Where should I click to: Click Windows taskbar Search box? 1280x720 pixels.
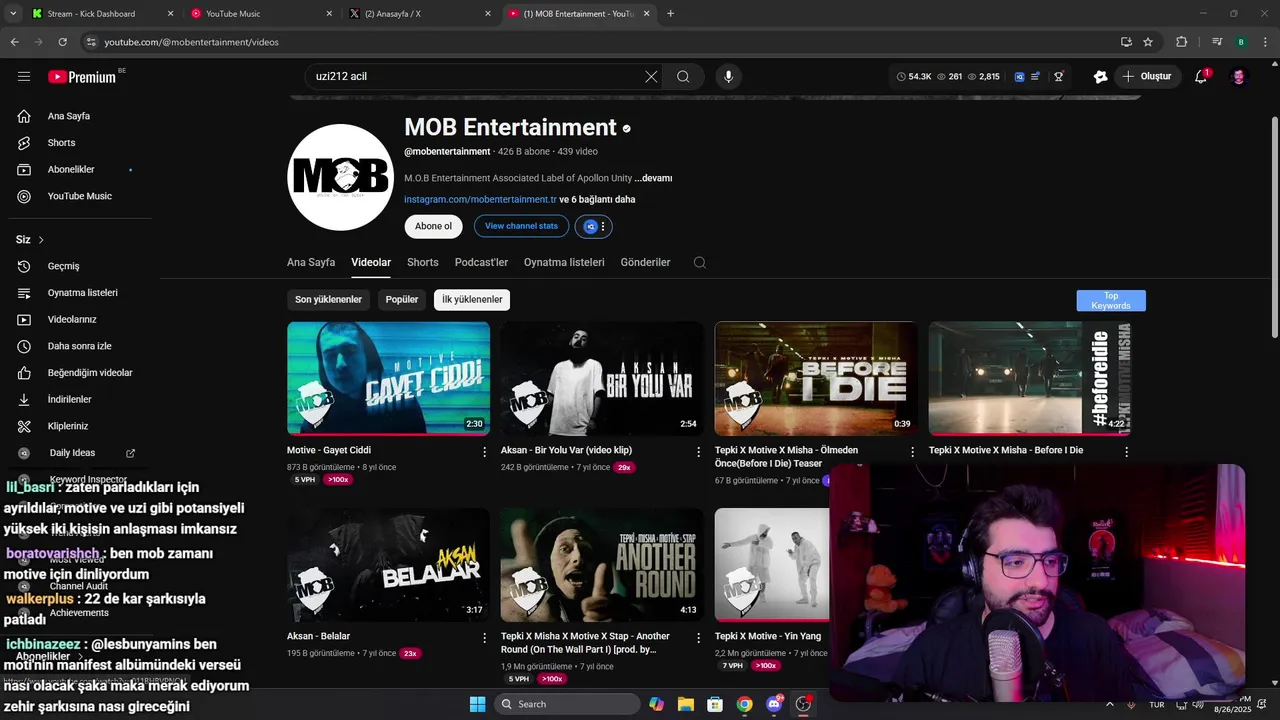pos(567,704)
